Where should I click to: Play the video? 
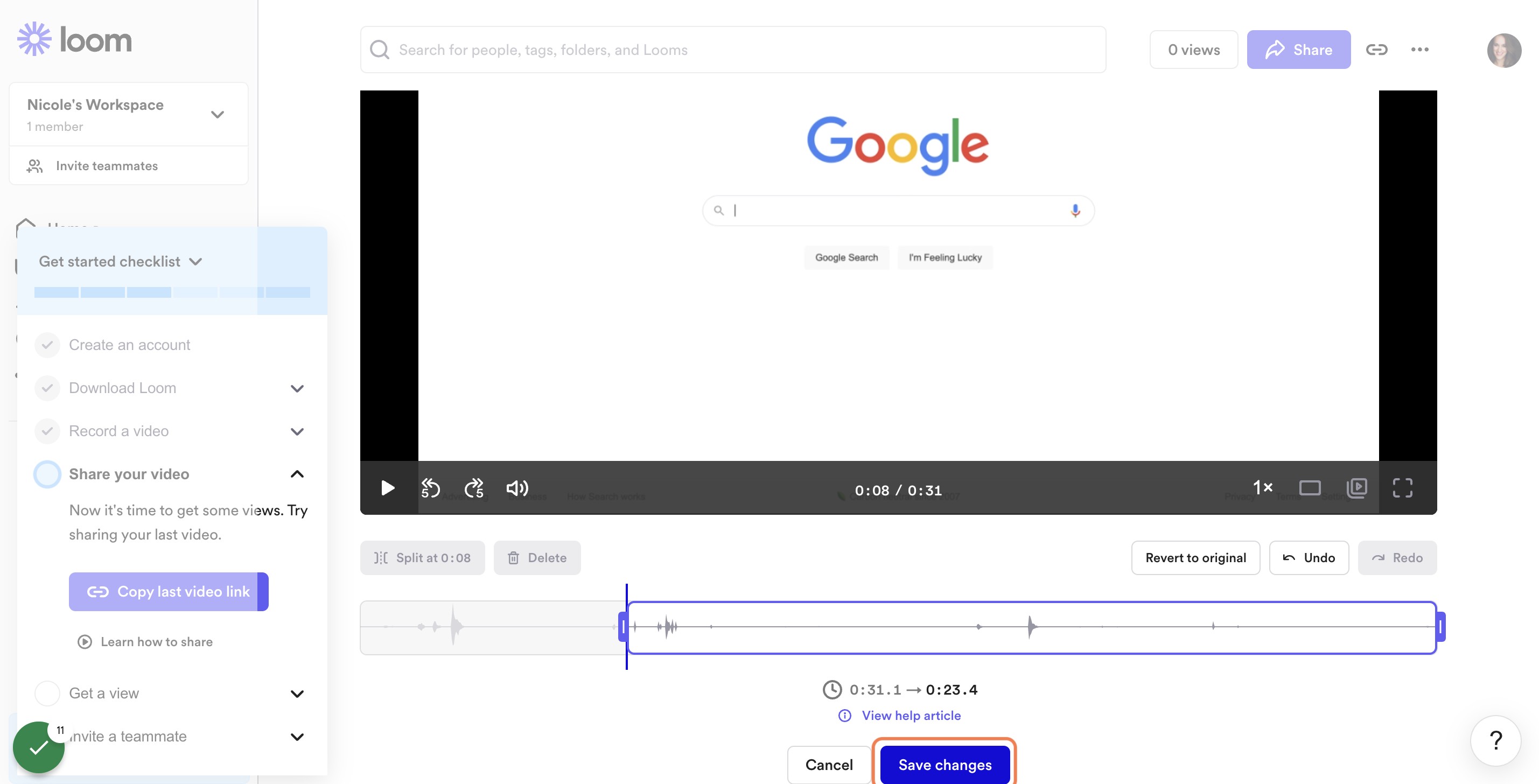387,488
